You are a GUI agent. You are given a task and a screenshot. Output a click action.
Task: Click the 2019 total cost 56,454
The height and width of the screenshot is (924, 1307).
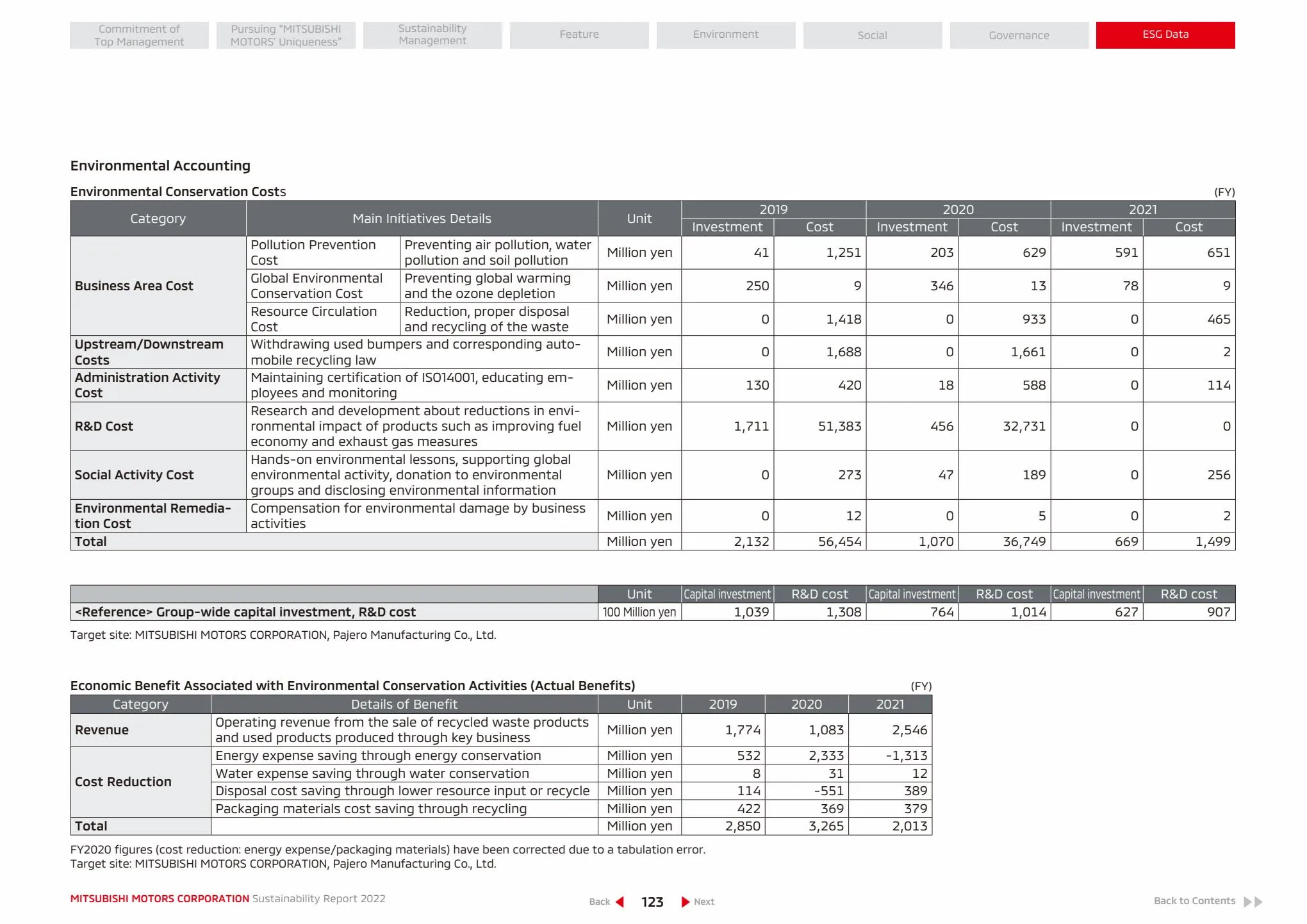[839, 541]
